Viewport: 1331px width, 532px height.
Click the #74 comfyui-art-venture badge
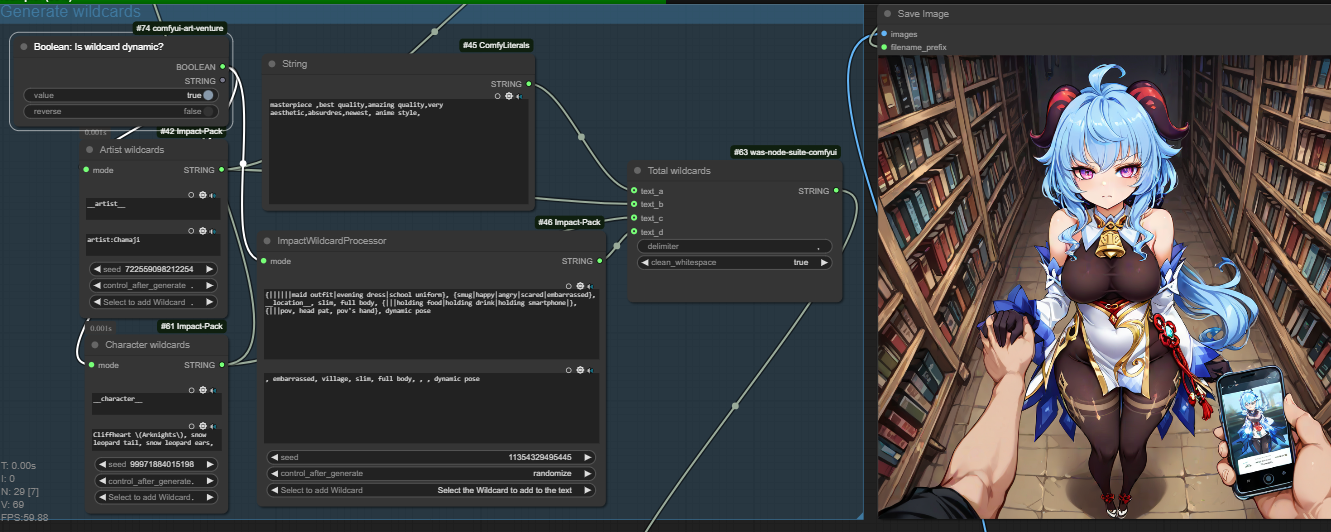click(x=181, y=28)
